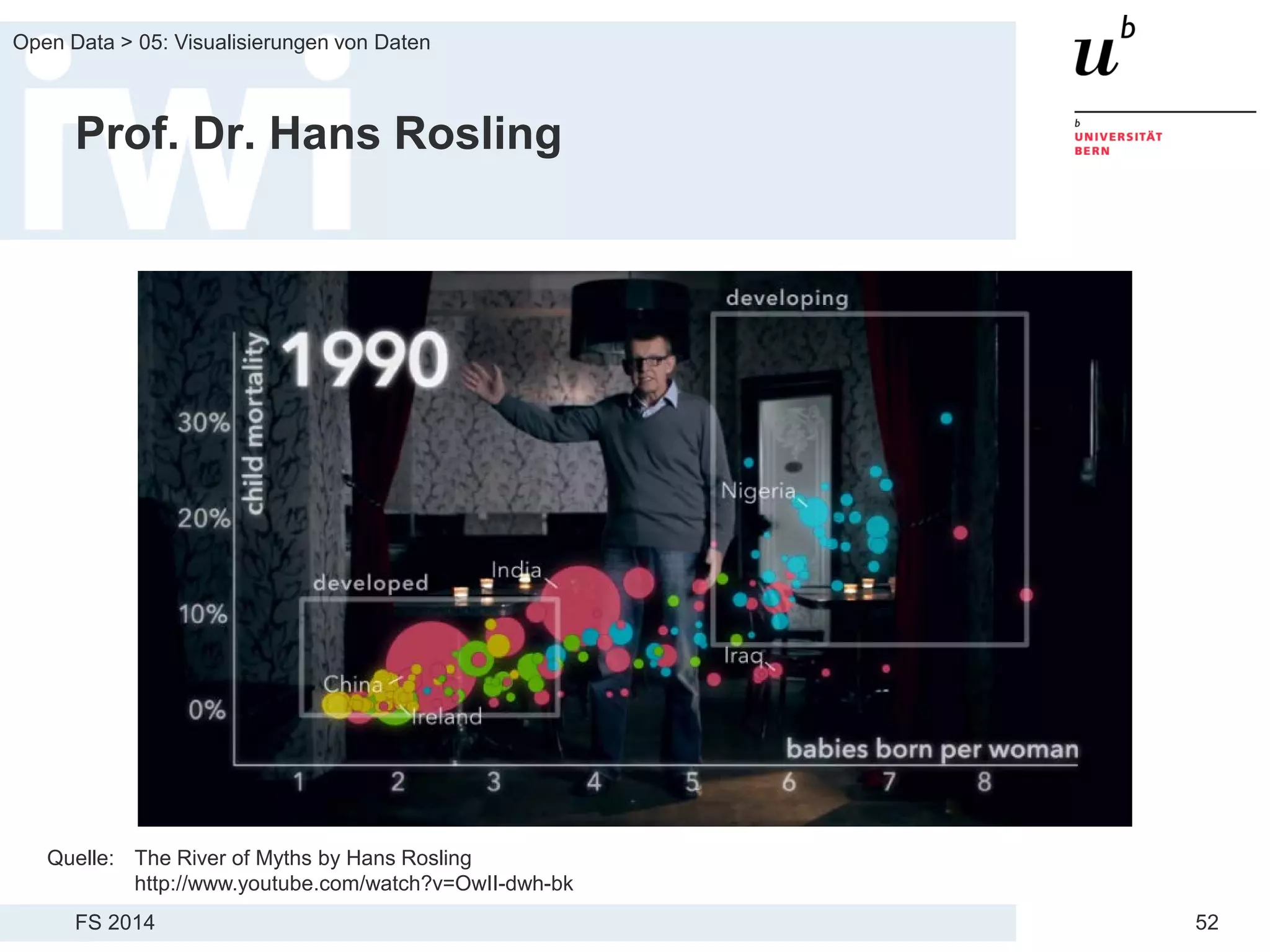Click the 'Iraq' bubble label
Screen dimensions: 1270x952
(743, 656)
